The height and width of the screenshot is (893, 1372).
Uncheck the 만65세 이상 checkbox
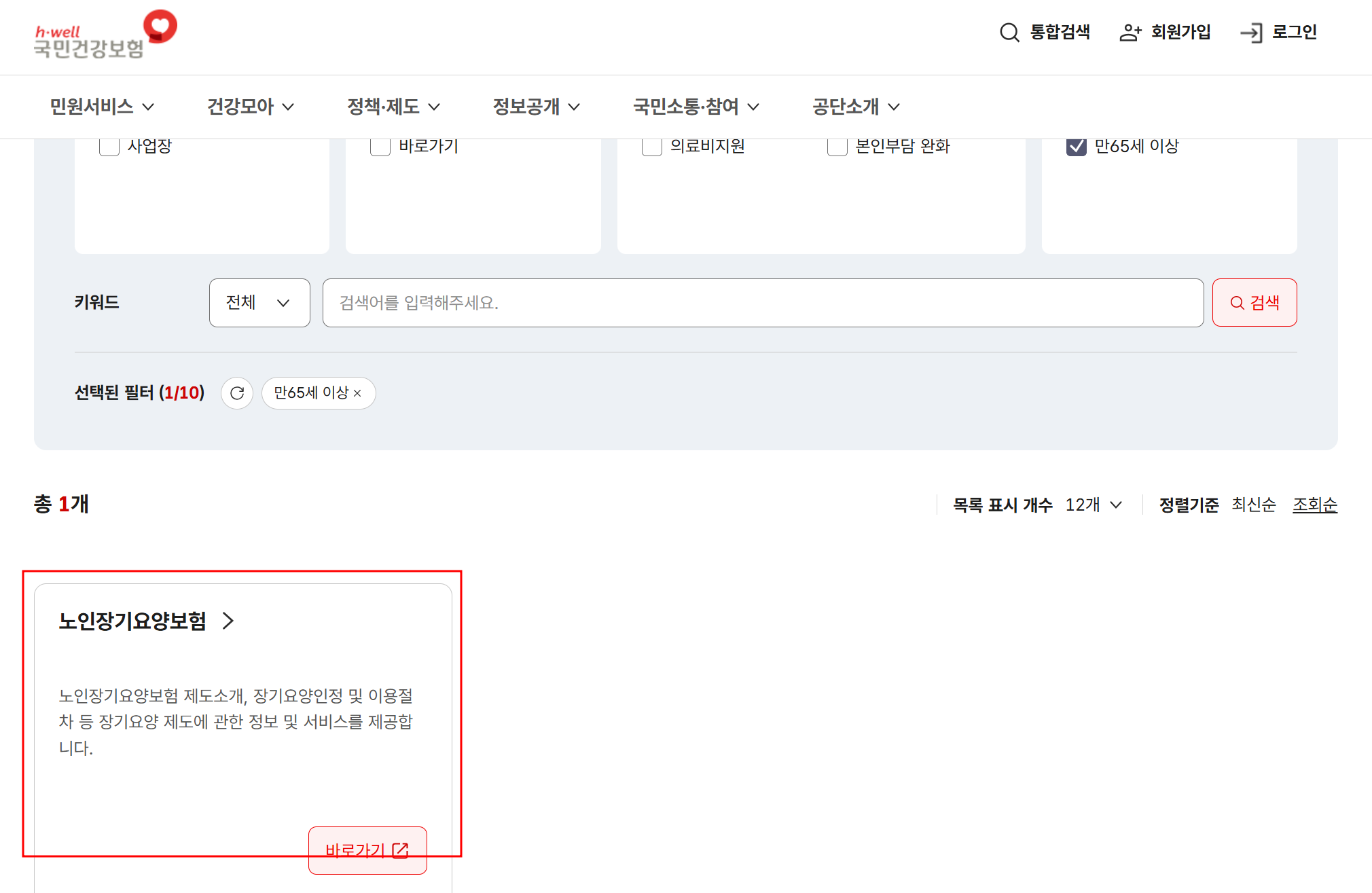point(1076,147)
